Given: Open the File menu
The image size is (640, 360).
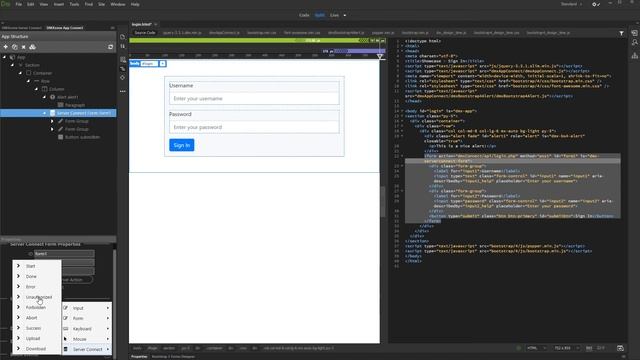Looking at the screenshot, I should click(19, 4).
